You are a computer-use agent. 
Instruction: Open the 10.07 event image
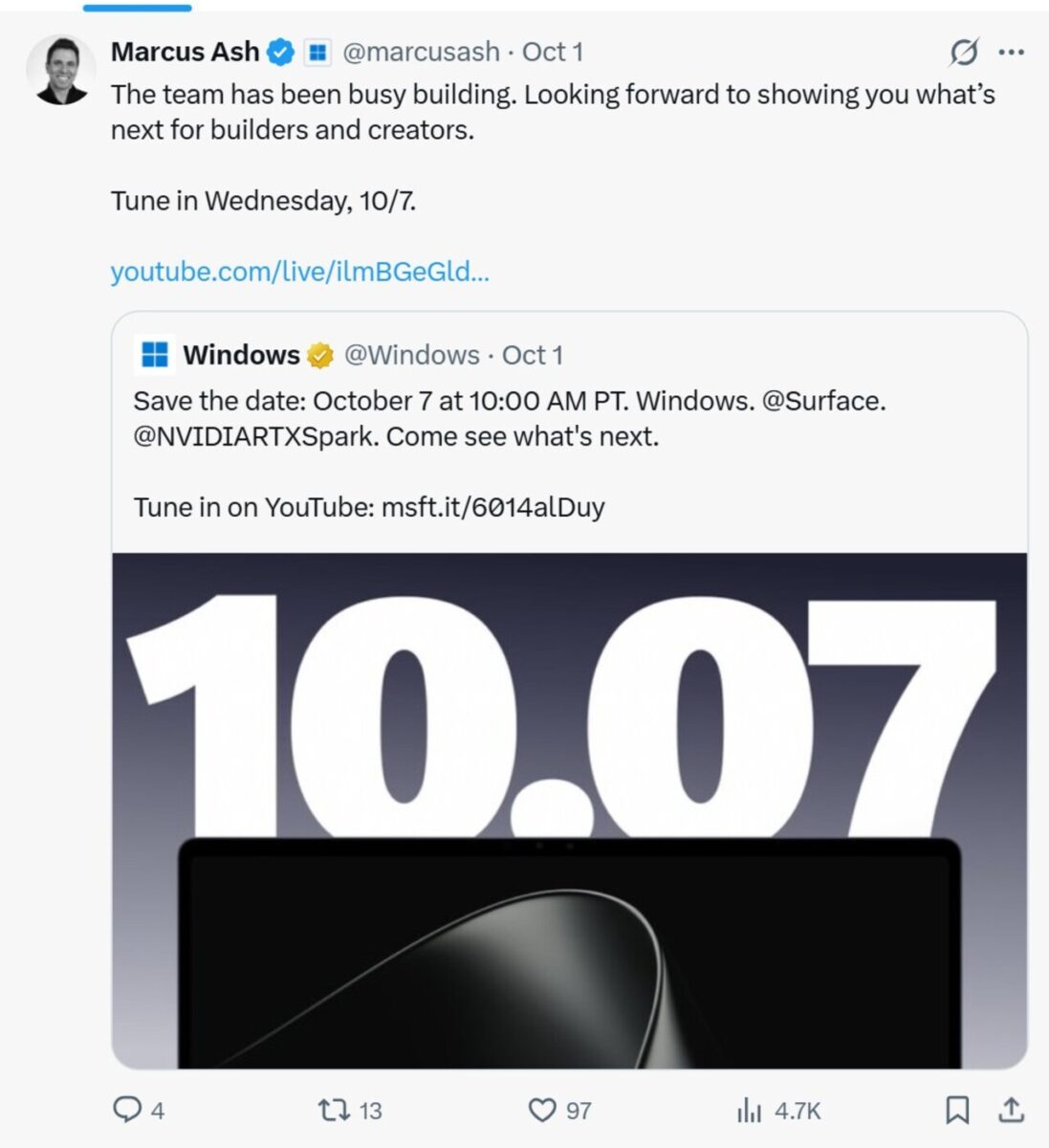click(x=570, y=811)
